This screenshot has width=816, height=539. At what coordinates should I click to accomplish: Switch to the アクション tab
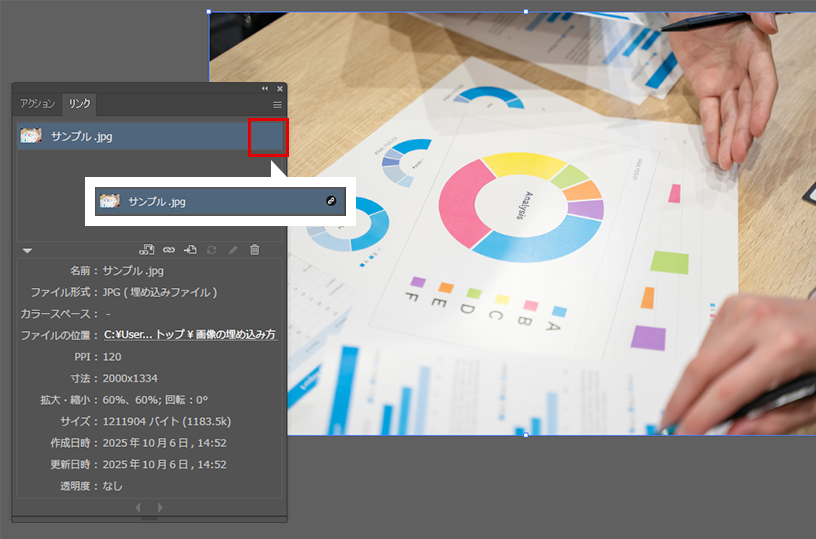click(x=39, y=104)
